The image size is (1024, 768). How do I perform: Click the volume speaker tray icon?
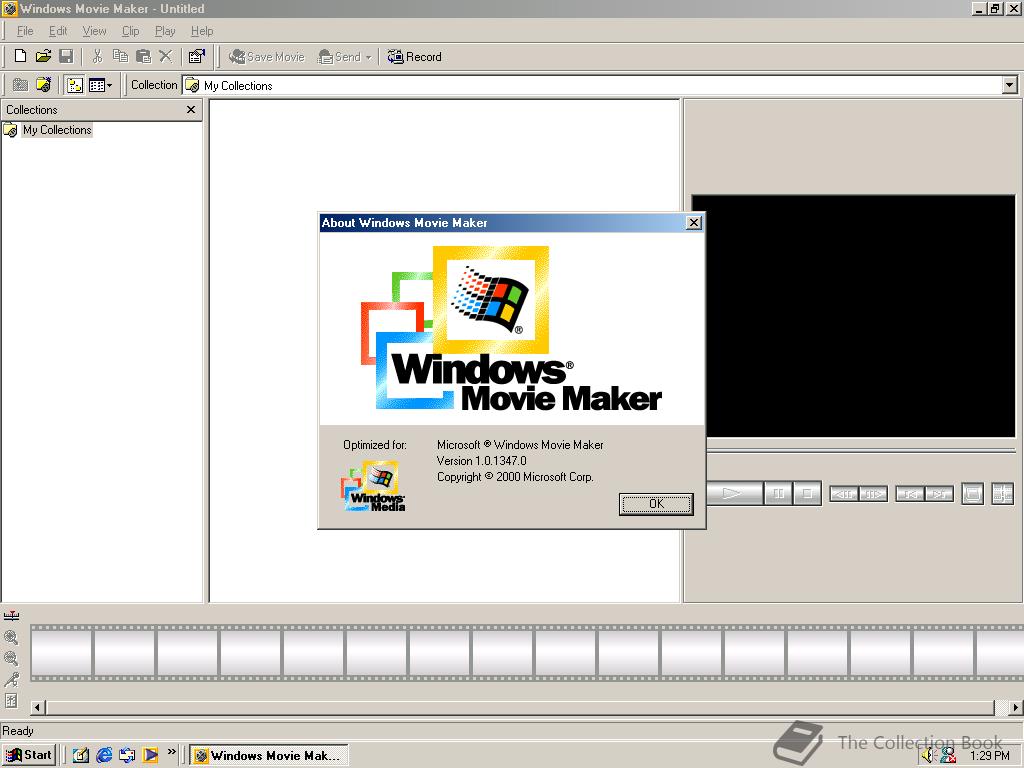(929, 756)
